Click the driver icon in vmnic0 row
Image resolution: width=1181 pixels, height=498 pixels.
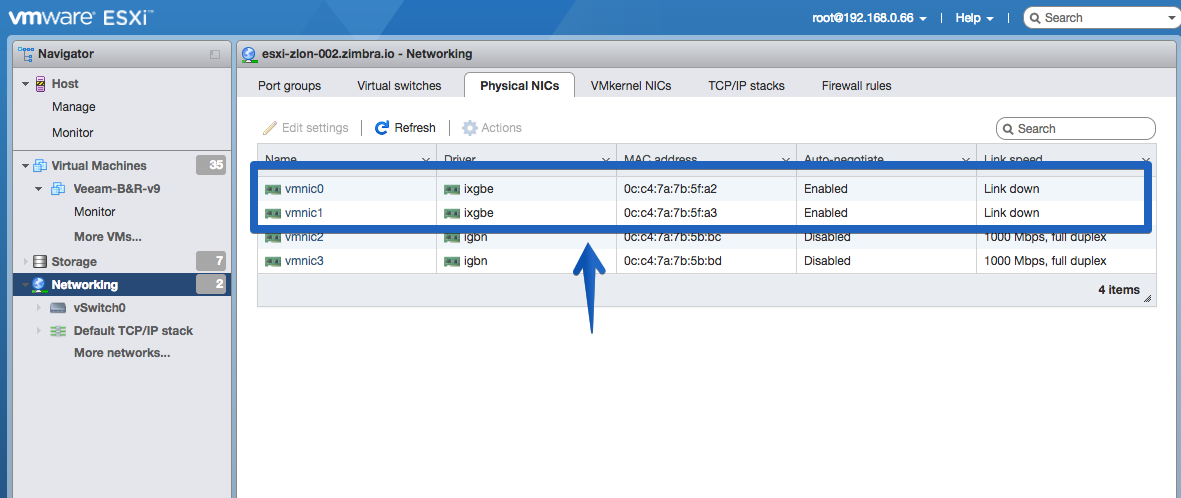[452, 189]
